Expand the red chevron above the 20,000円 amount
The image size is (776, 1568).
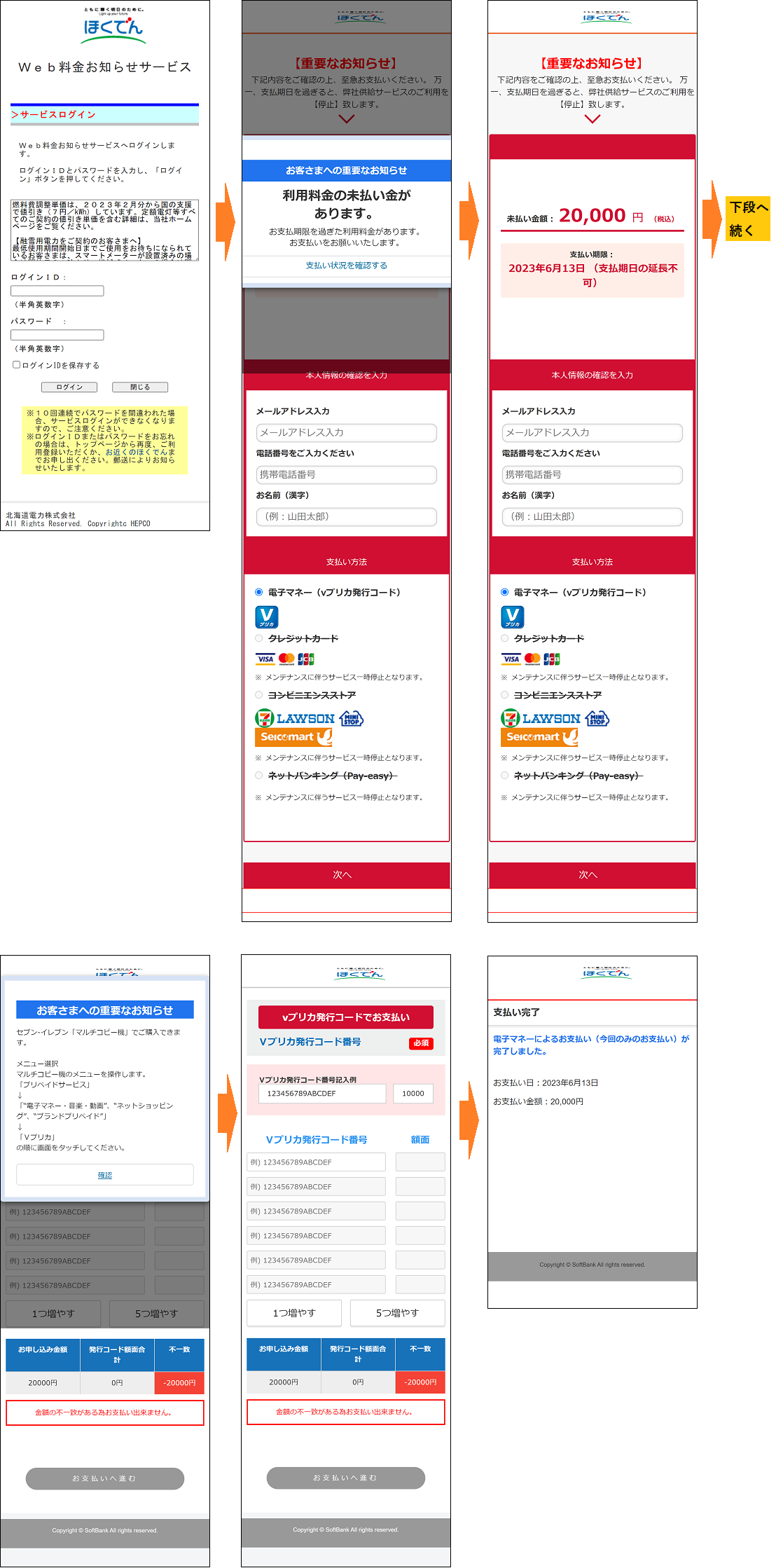coord(592,119)
